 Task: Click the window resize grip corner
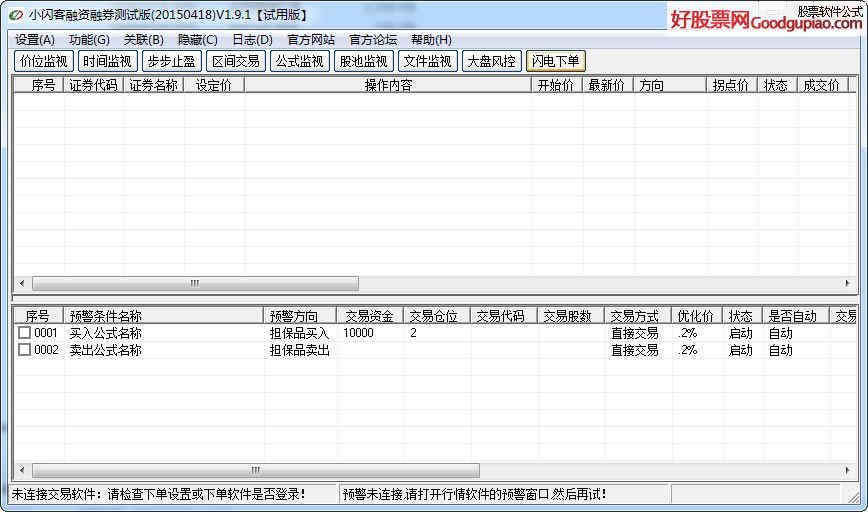tap(852, 496)
